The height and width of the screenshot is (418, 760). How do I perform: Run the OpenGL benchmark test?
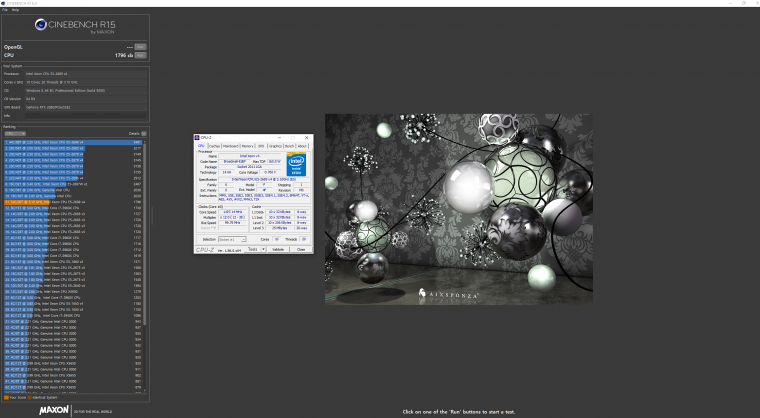click(140, 47)
